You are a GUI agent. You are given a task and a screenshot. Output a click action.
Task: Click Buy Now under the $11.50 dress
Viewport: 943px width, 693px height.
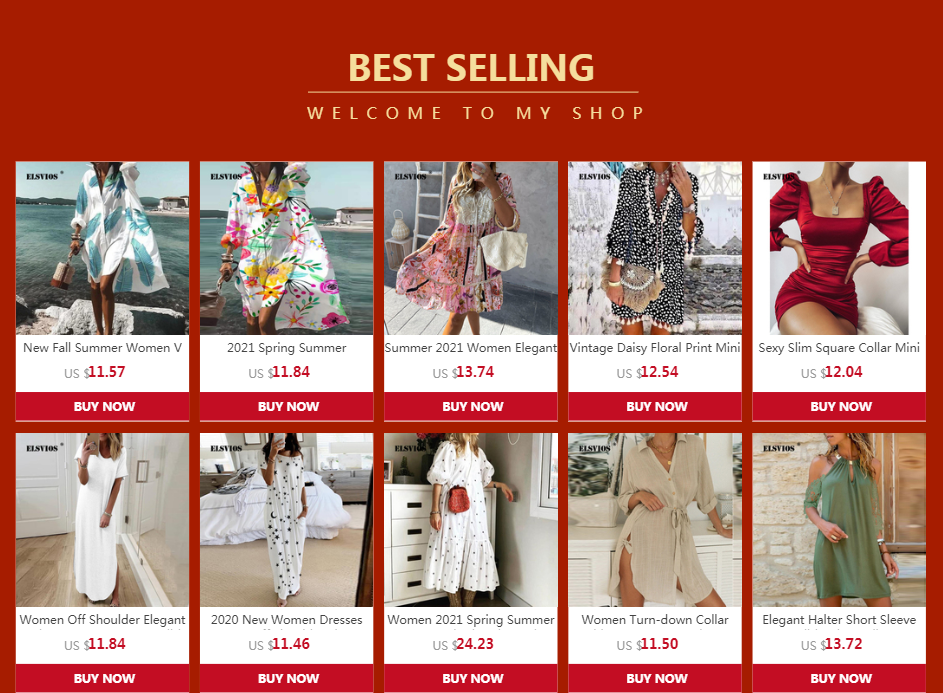click(x=655, y=678)
